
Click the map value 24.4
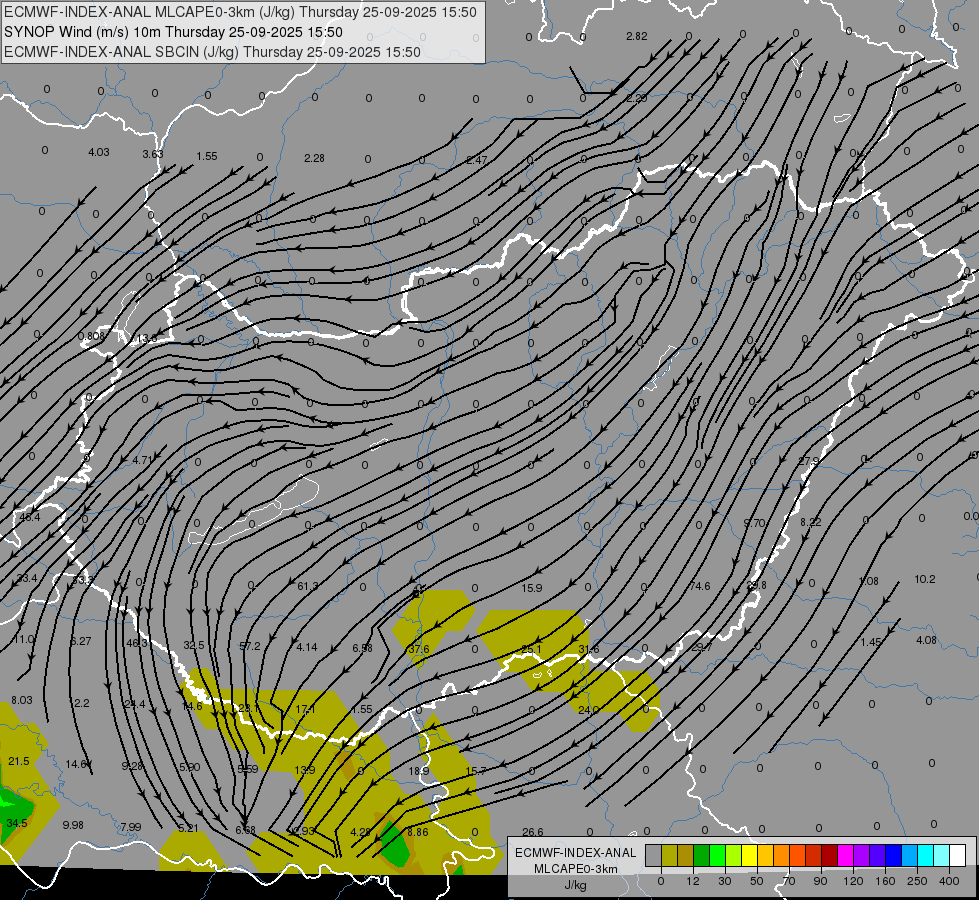pyautogui.click(x=134, y=704)
